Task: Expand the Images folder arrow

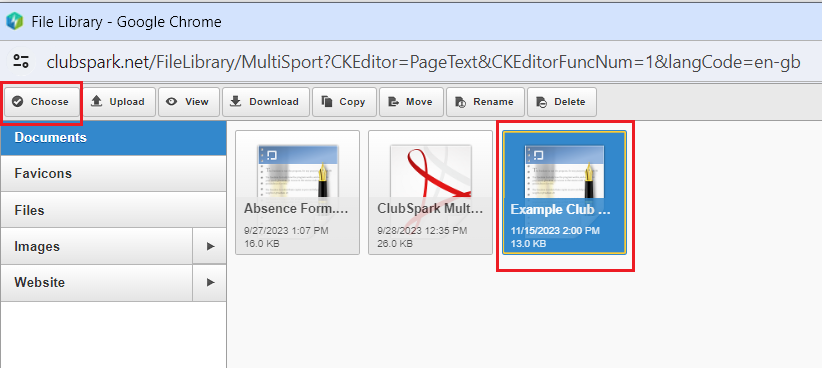Action: 210,246
